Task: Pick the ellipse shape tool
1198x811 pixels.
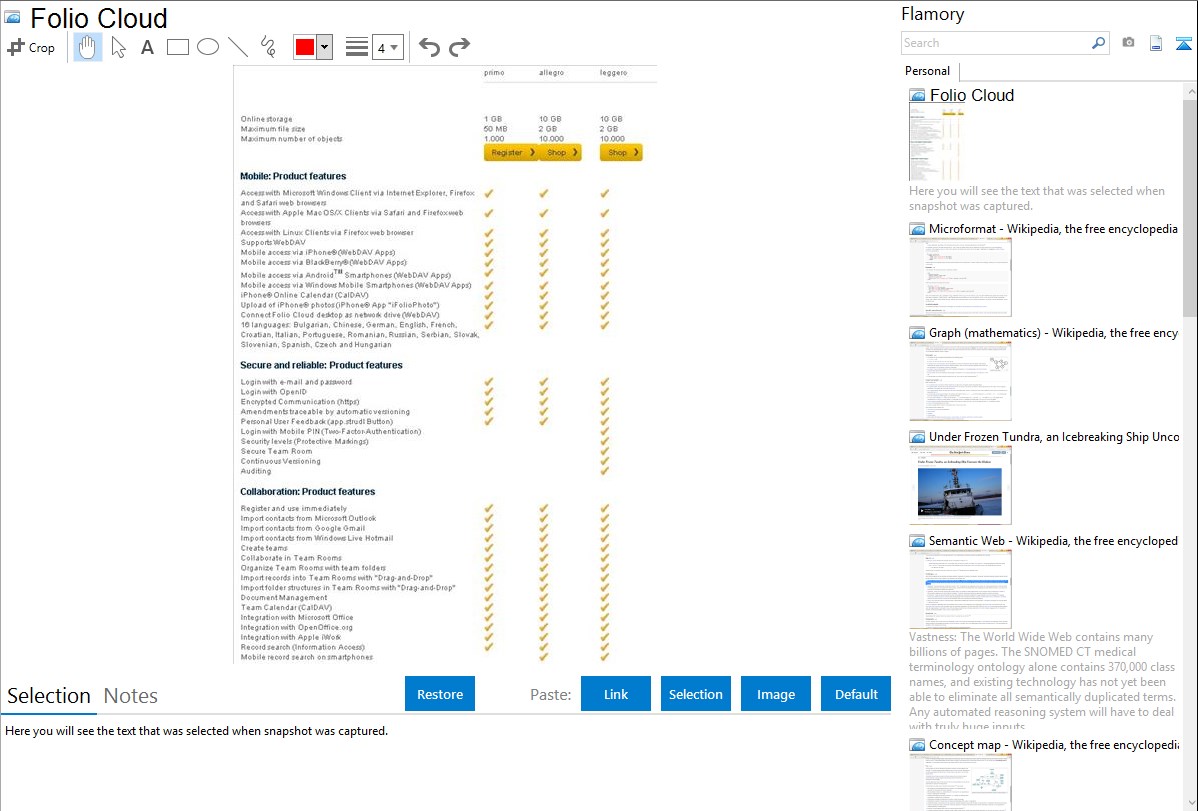Action: click(208, 47)
